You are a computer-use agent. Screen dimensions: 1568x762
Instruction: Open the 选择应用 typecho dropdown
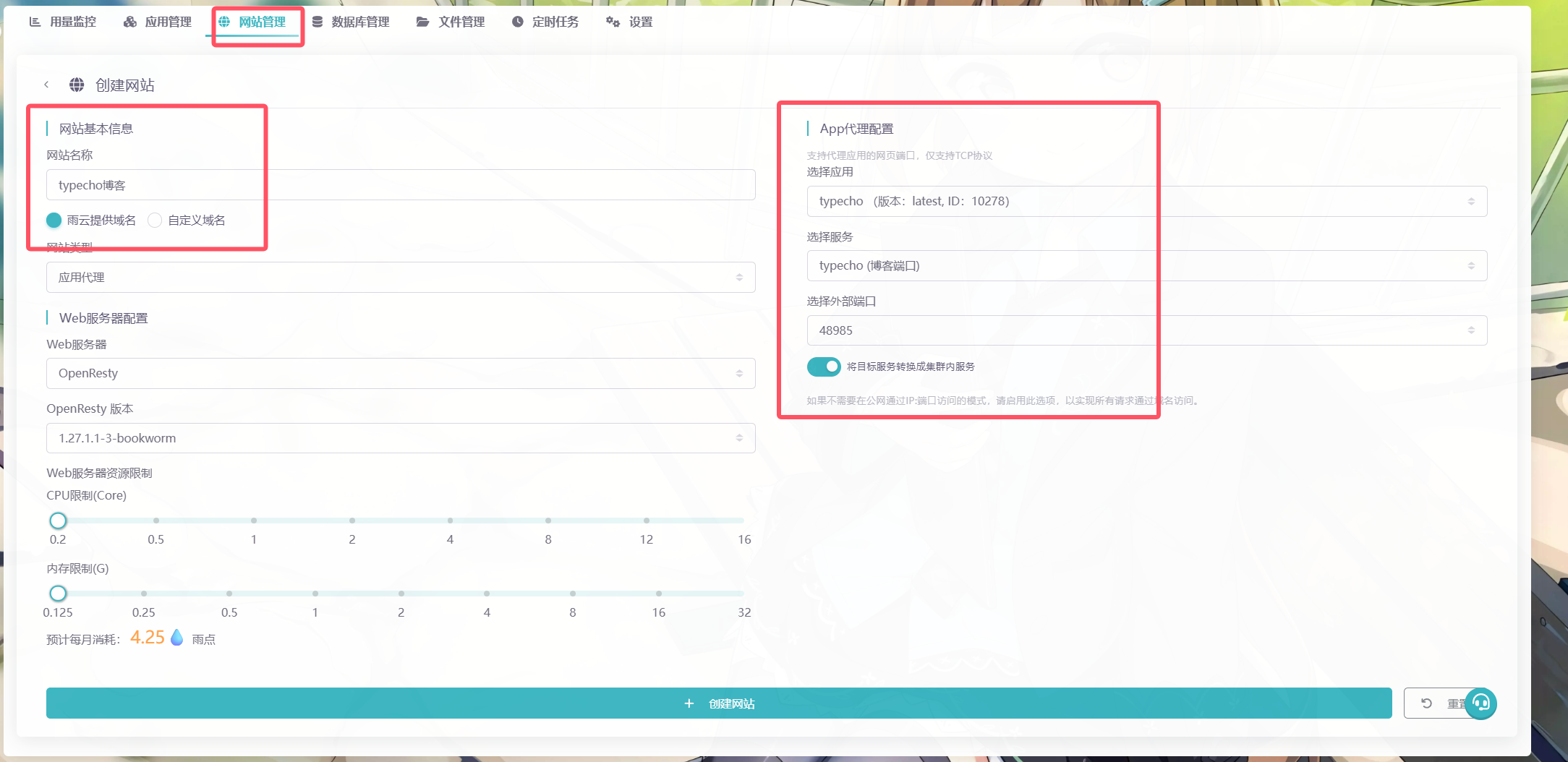click(x=1147, y=201)
